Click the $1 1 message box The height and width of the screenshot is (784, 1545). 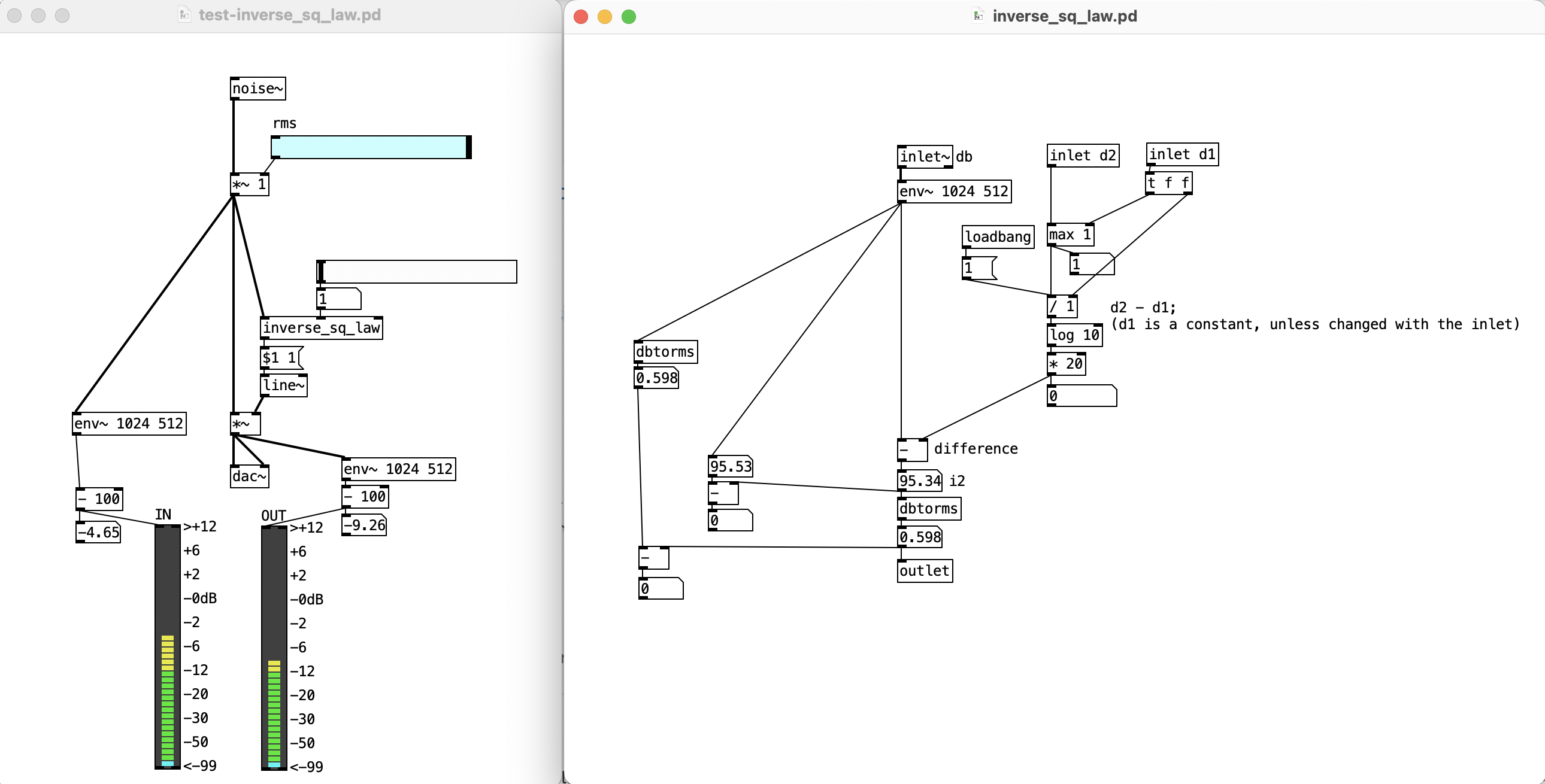click(282, 358)
